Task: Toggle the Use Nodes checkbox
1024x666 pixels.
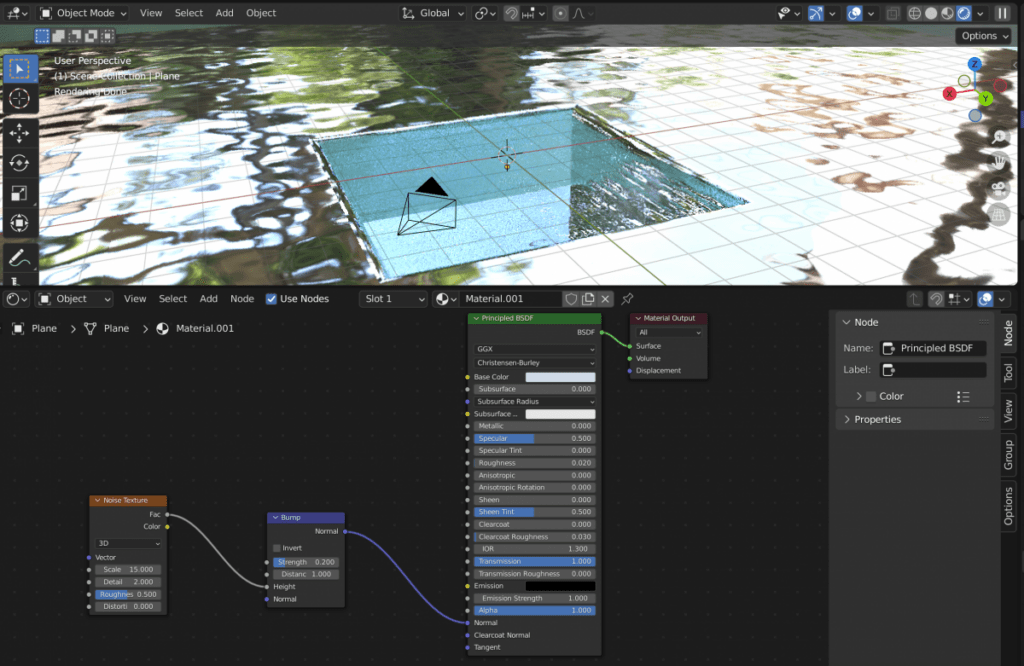Action: click(271, 299)
